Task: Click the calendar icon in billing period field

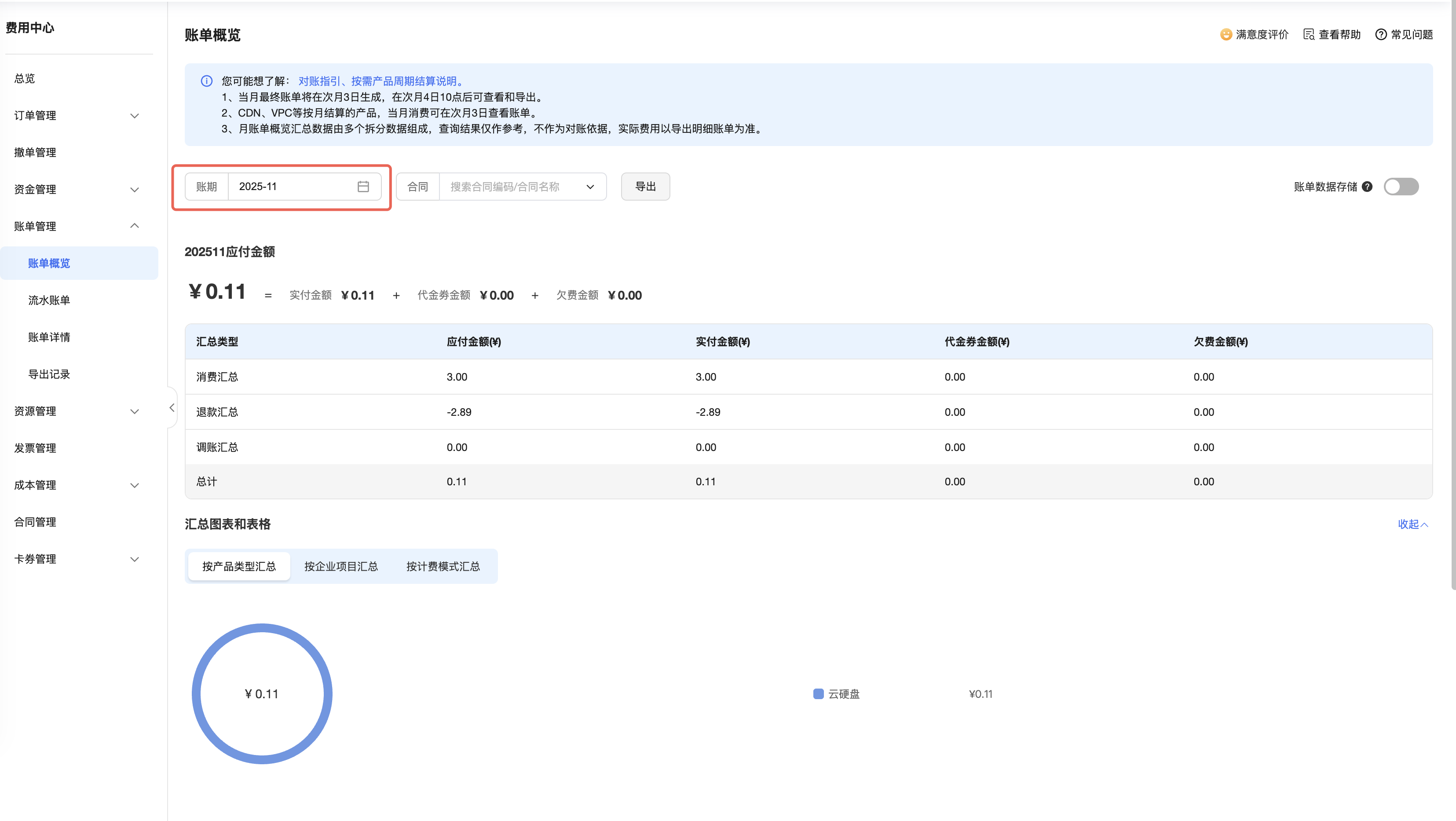Action: 363,187
